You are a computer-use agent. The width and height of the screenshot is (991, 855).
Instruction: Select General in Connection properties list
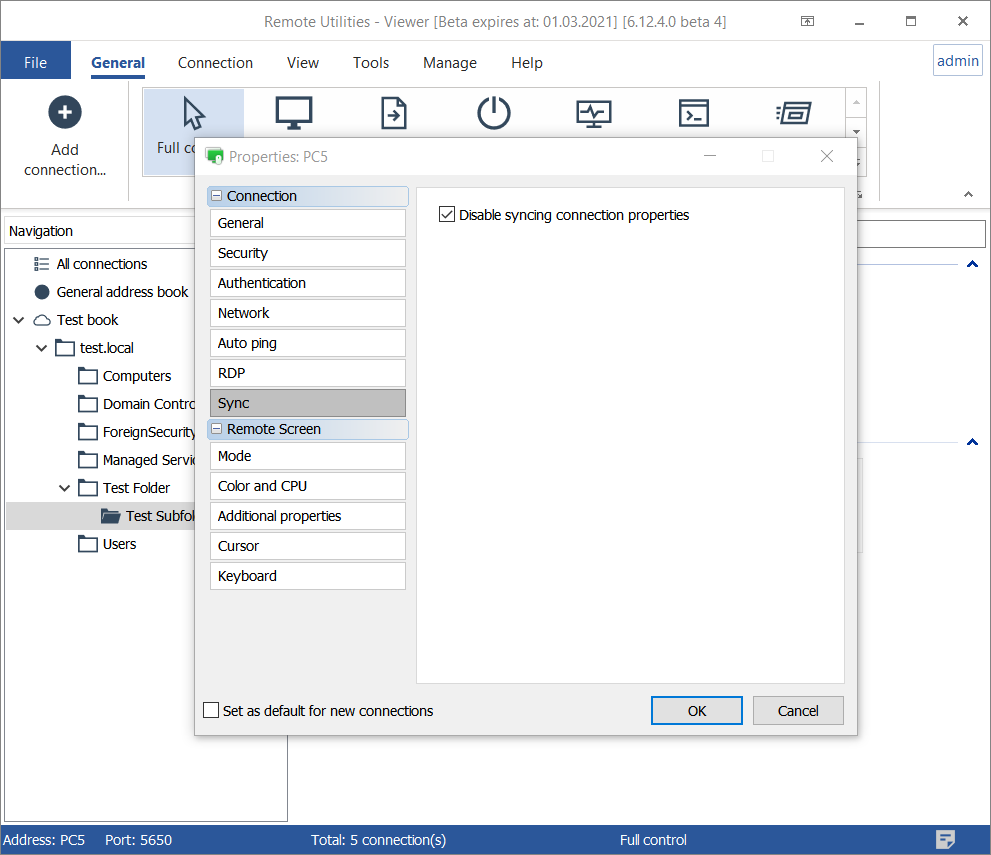coord(308,223)
